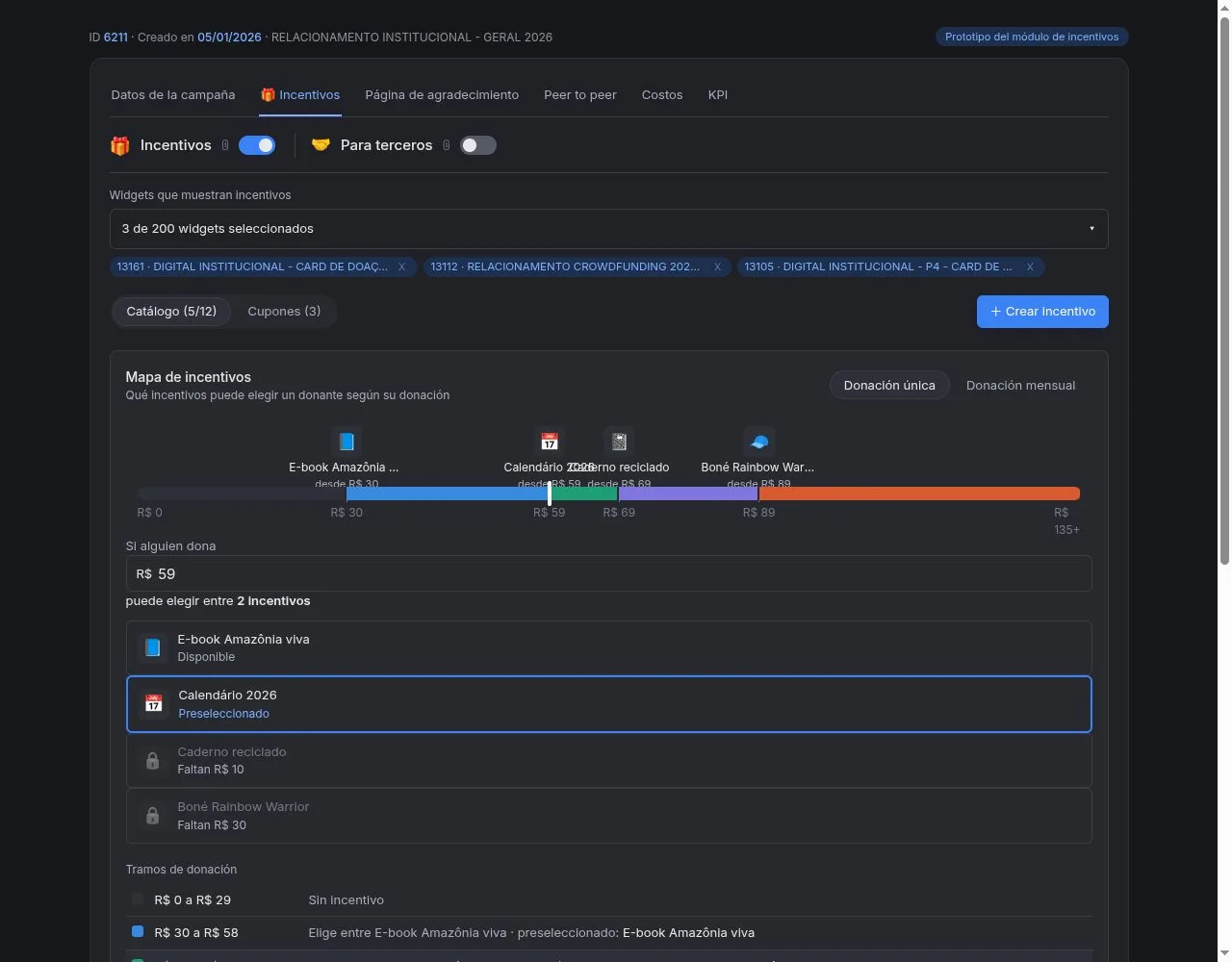The height and width of the screenshot is (962, 1232).
Task: Click the blue swatch for R$ 30 a R$ 58
Action: pyautogui.click(x=138, y=932)
